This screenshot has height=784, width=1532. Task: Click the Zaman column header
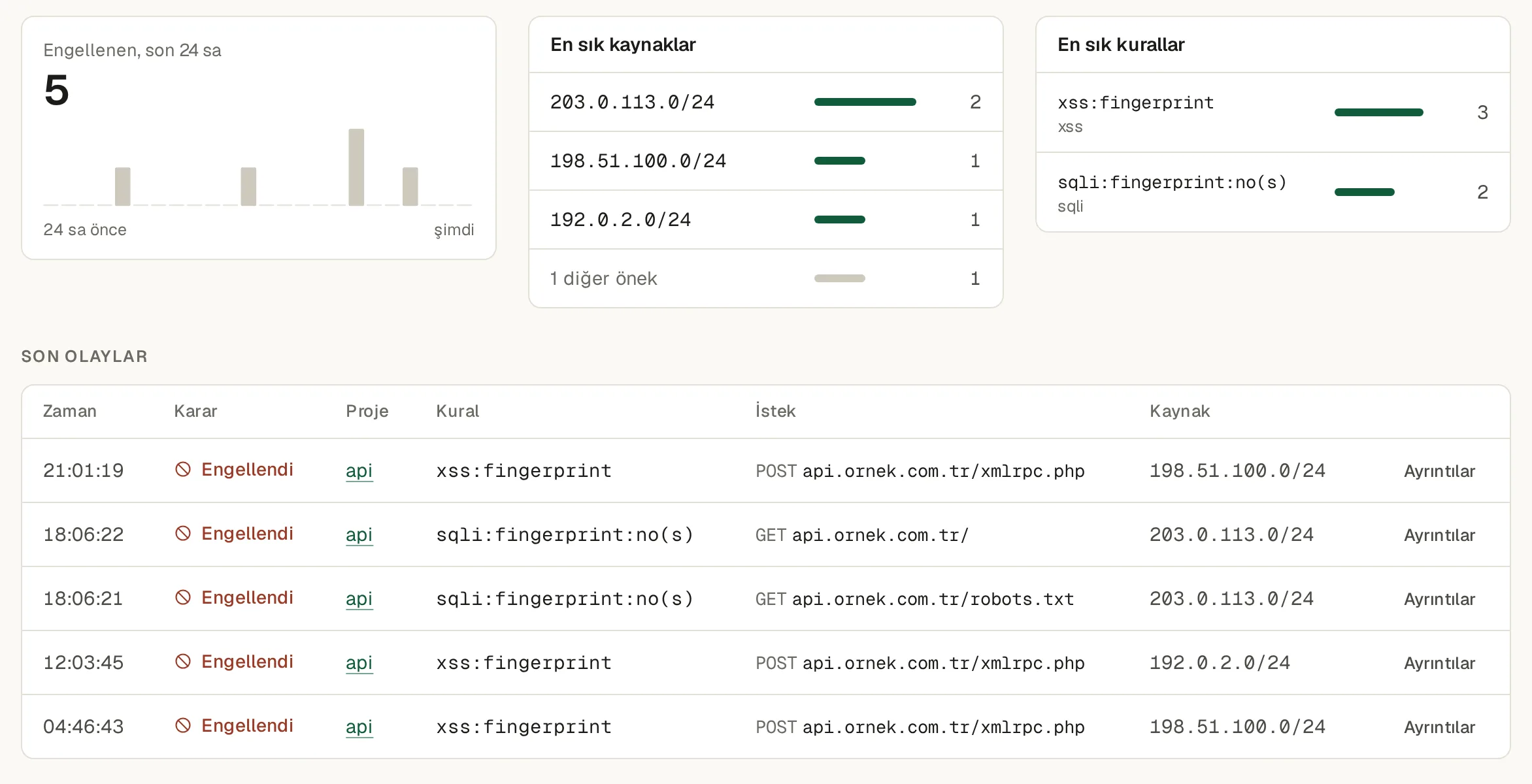pos(70,411)
